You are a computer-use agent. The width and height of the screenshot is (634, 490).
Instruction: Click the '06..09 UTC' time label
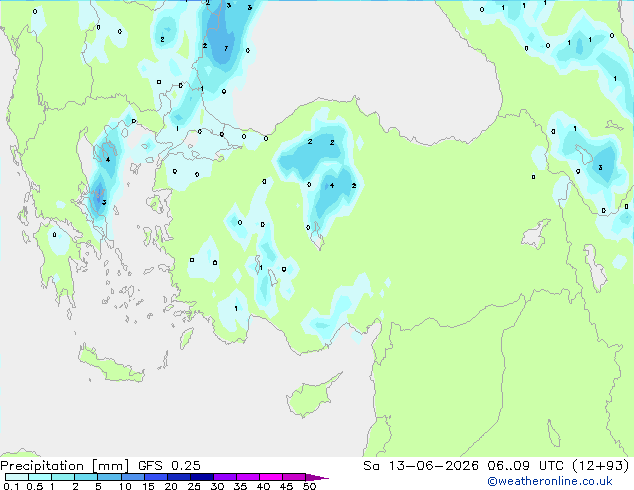click(525, 466)
